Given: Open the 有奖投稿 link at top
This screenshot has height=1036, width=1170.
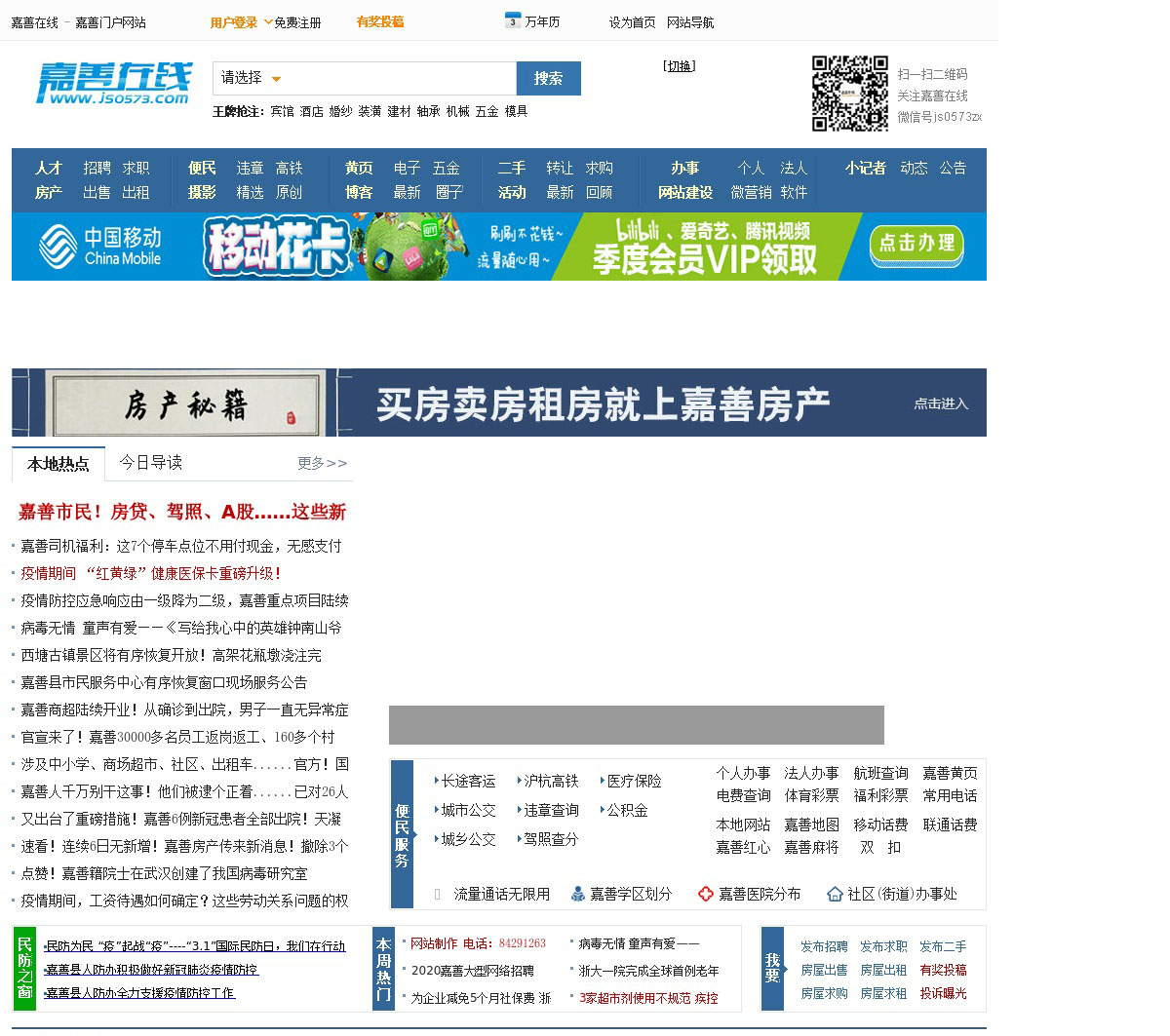Looking at the screenshot, I should [x=380, y=21].
